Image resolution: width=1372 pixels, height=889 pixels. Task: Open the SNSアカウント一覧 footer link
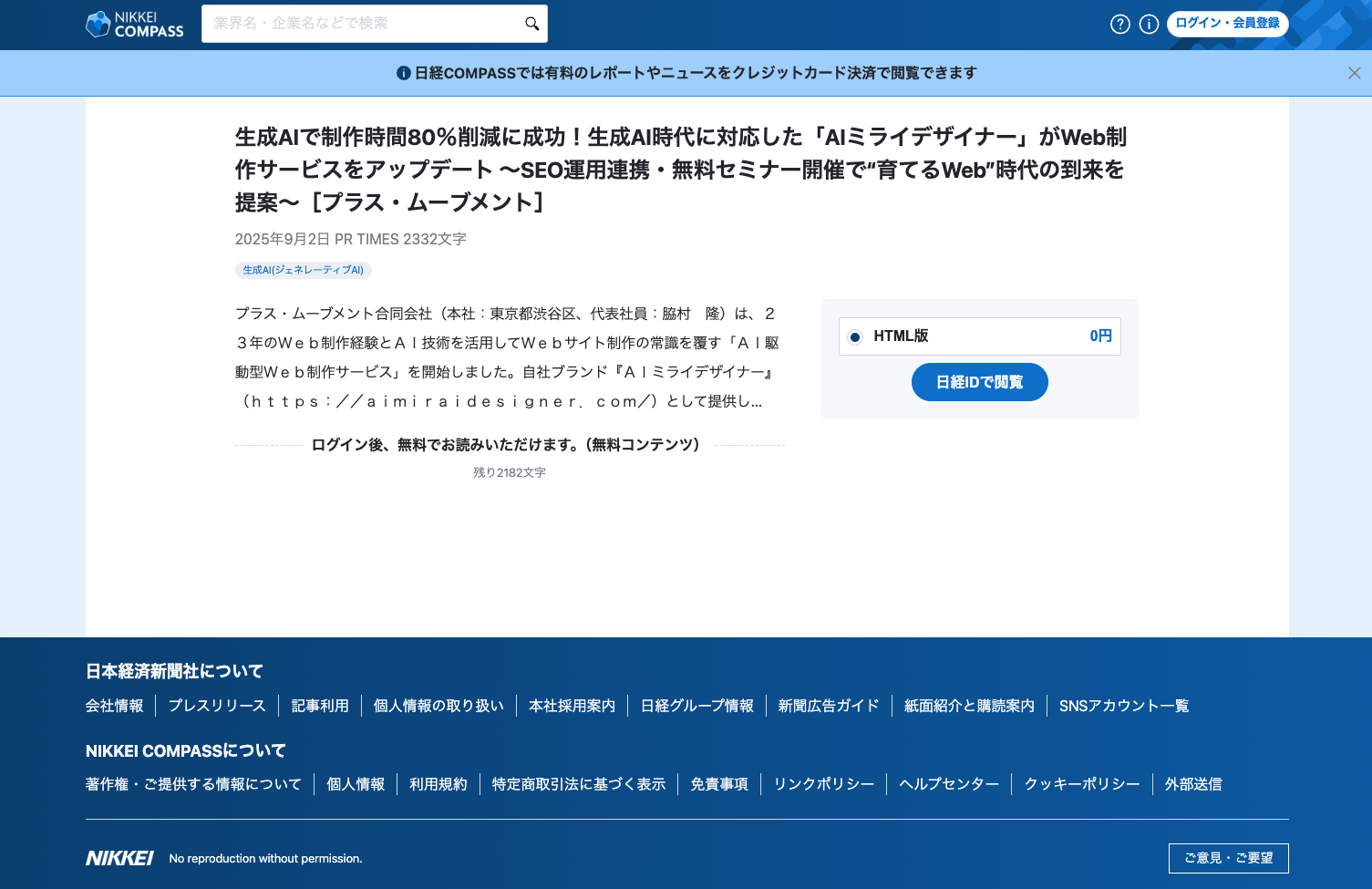tap(1124, 706)
